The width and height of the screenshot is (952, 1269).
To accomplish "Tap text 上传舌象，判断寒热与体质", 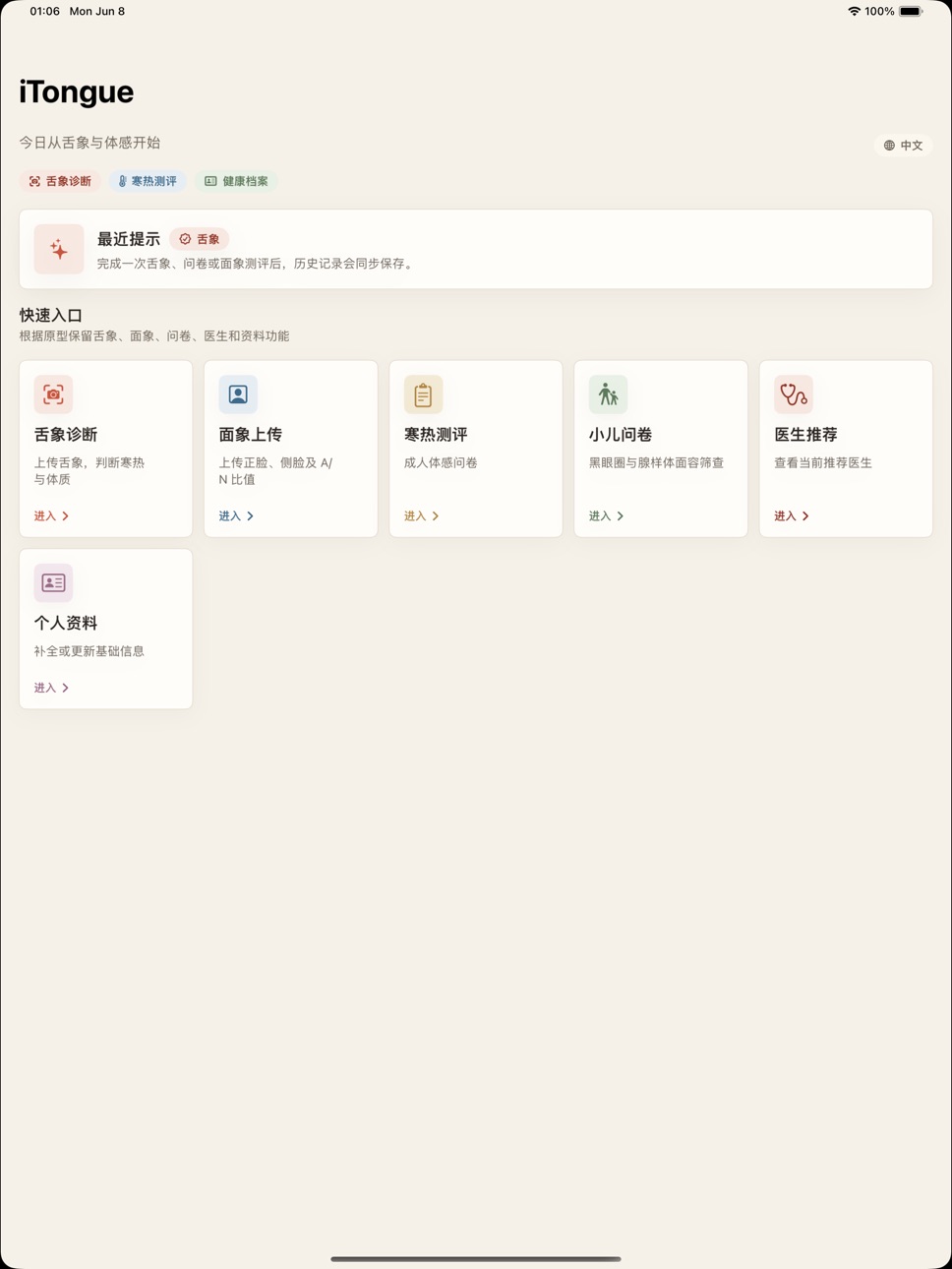I will point(89,471).
